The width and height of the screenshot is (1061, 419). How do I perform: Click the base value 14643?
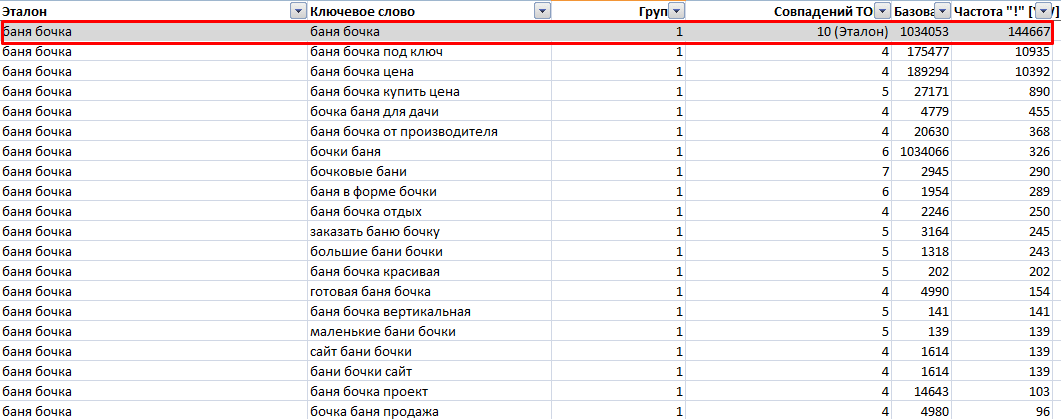click(932, 392)
